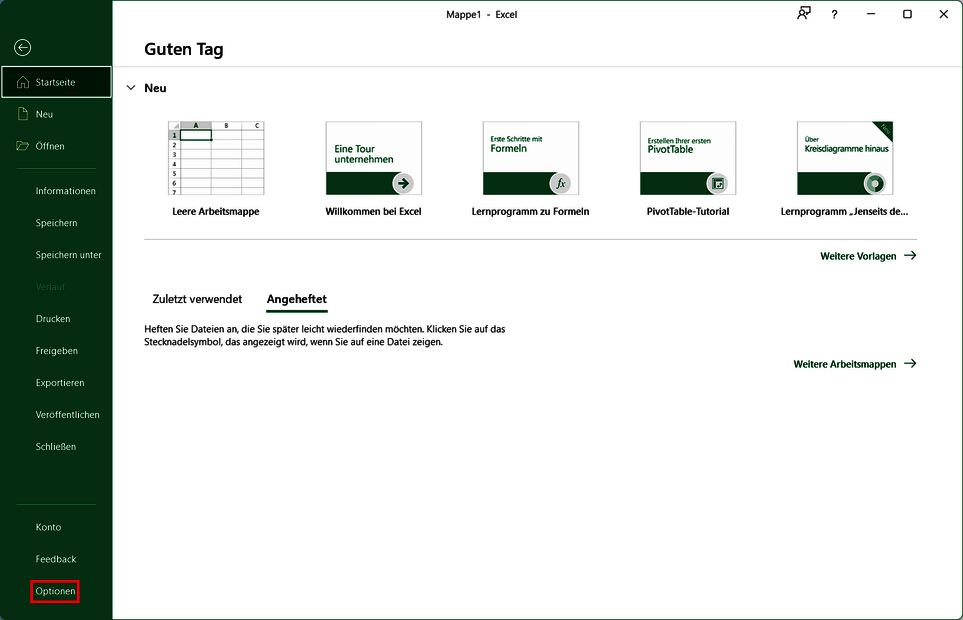The height and width of the screenshot is (620, 963).
Task: Click the Startseite home icon
Action: [23, 82]
